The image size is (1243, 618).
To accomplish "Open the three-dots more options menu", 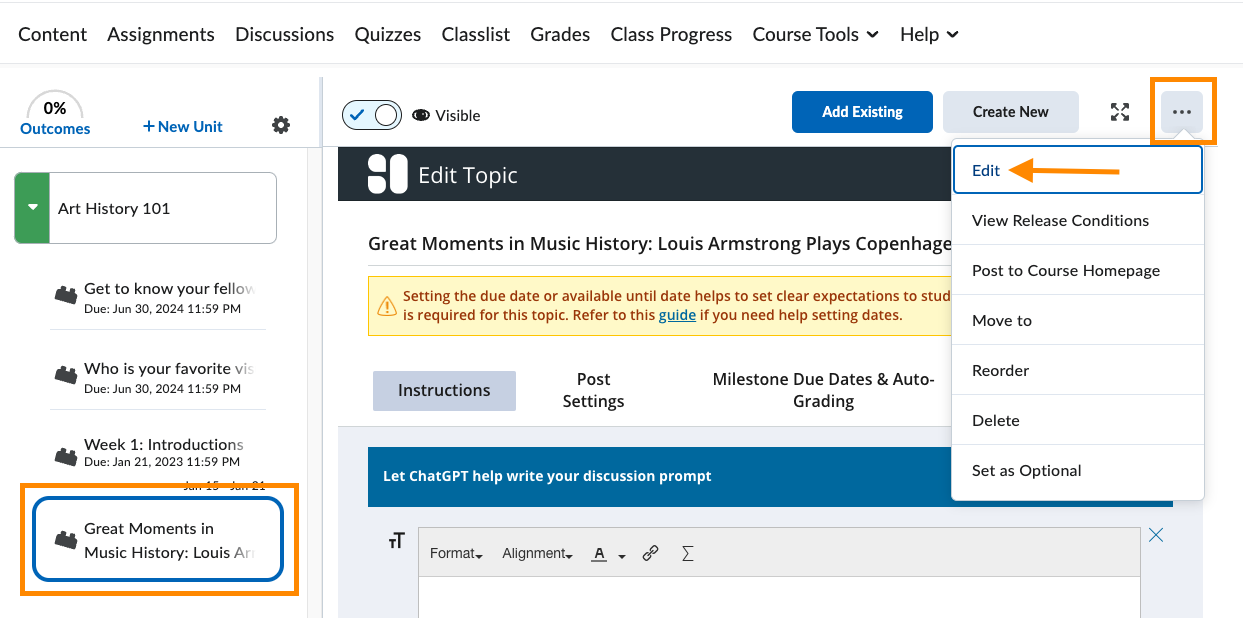I will (x=1182, y=112).
